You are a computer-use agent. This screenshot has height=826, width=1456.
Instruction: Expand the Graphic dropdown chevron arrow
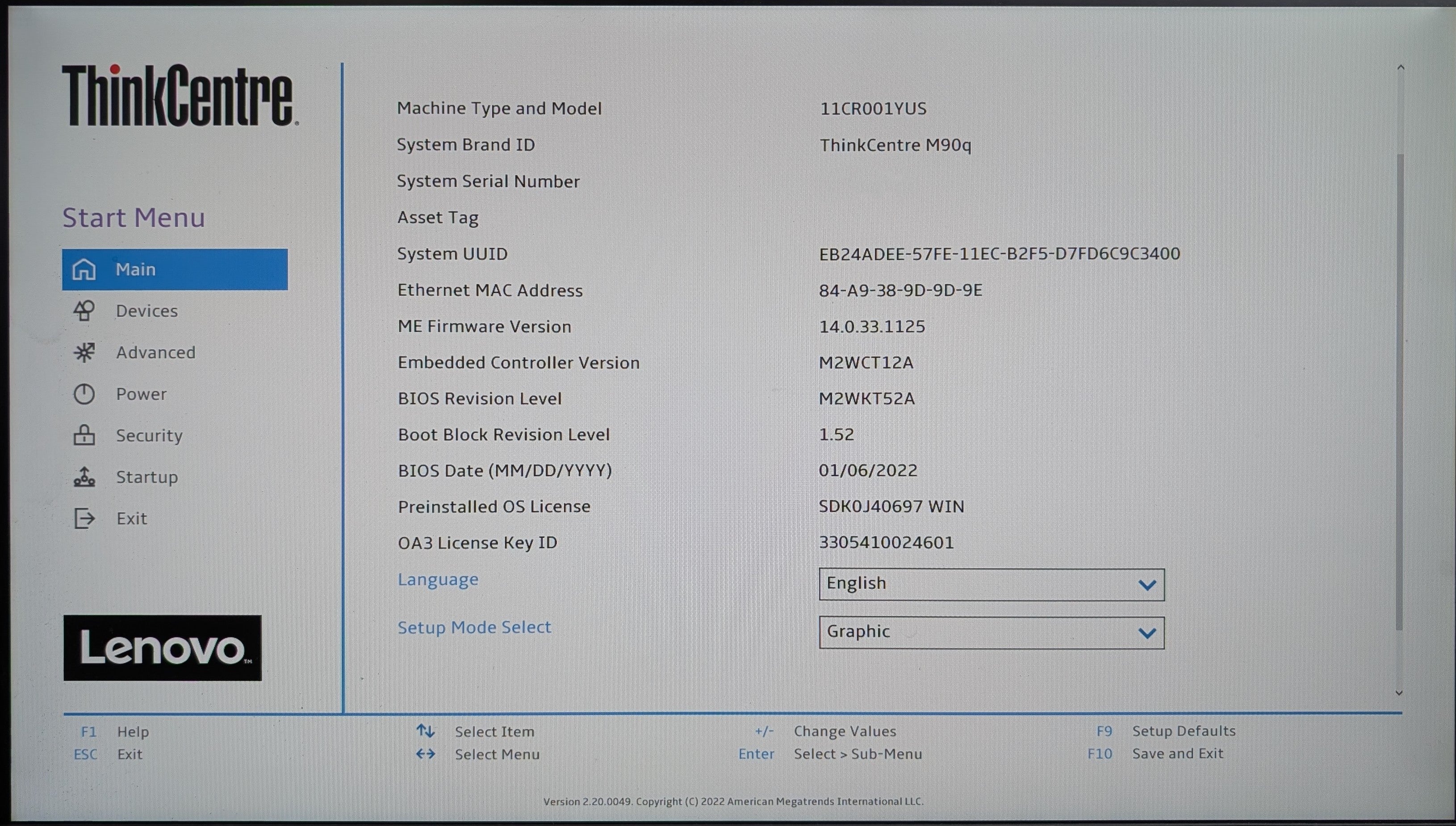click(1147, 633)
